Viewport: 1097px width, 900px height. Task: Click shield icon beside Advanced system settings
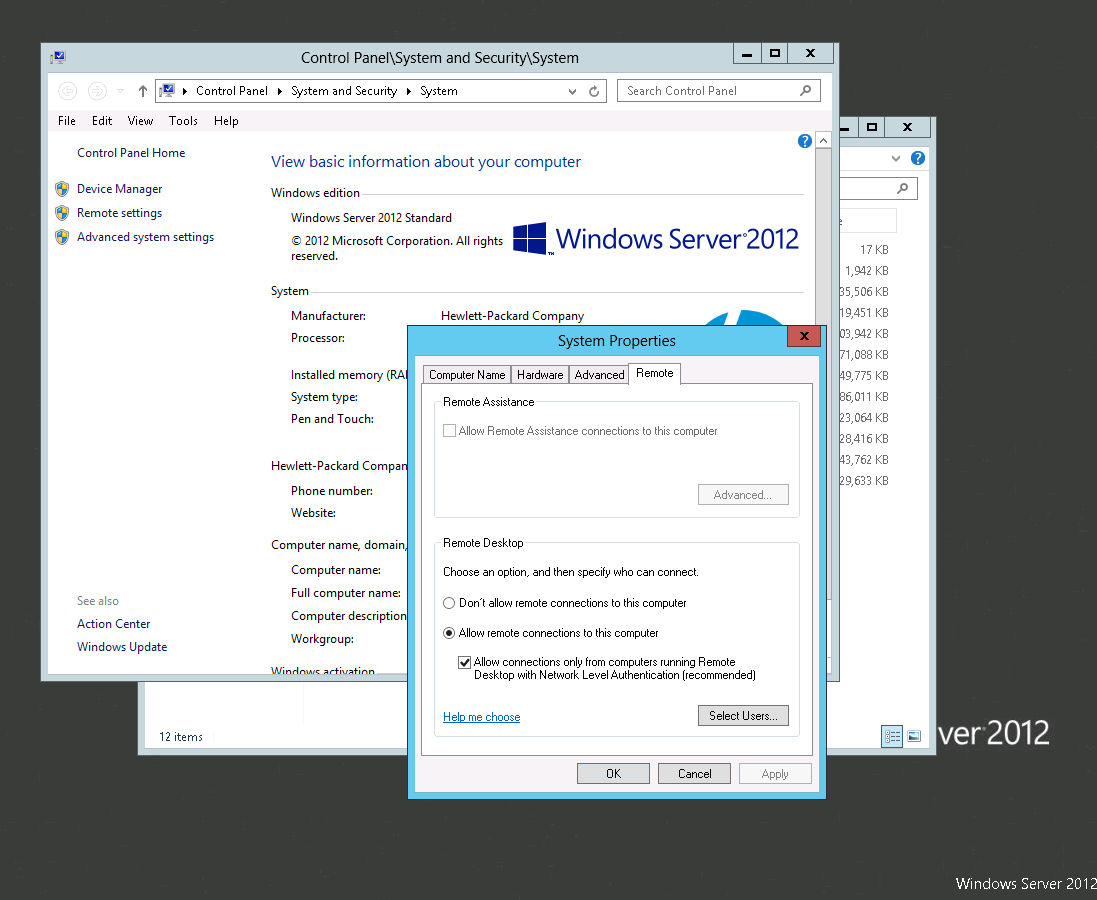pyautogui.click(x=62, y=237)
